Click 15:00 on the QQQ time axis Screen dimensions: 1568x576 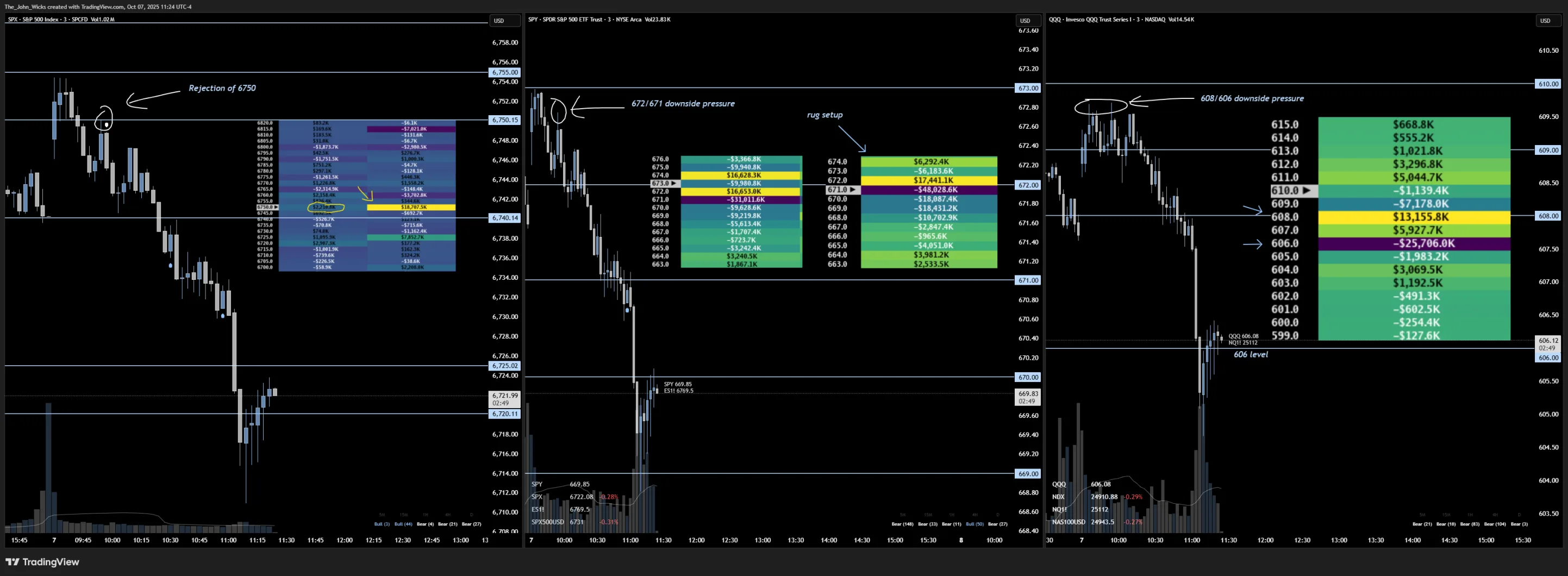pos(1486,541)
